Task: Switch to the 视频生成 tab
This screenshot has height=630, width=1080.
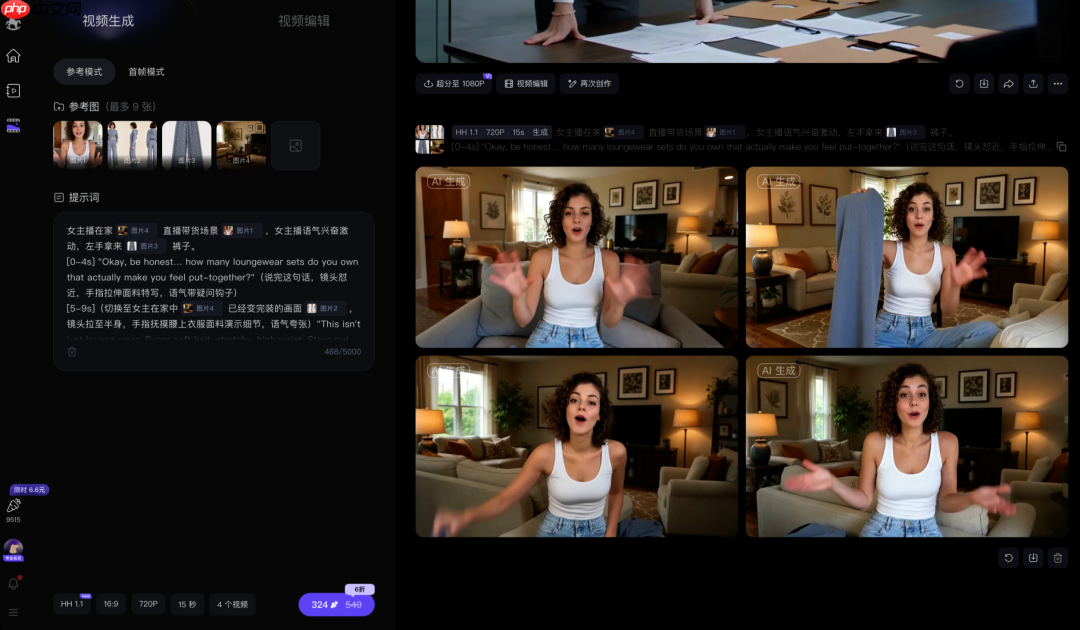Action: (108, 21)
